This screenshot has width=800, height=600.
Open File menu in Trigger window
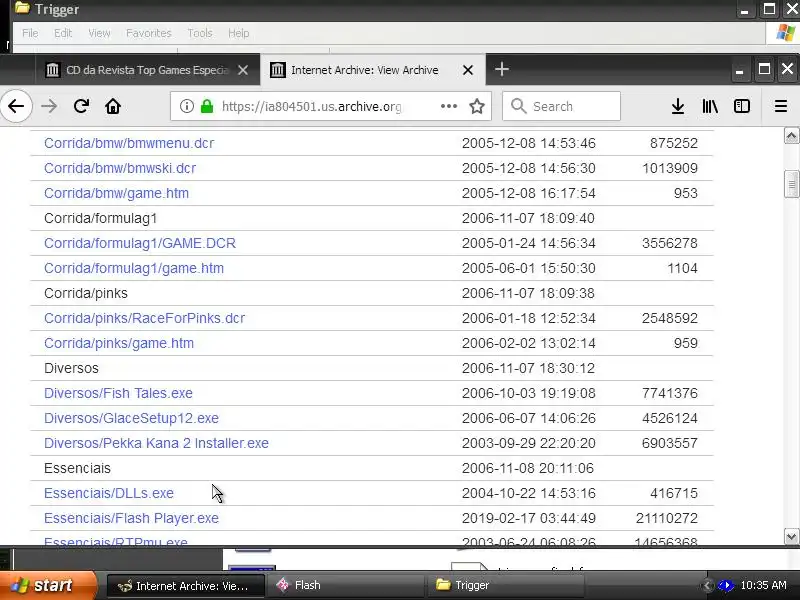(30, 33)
